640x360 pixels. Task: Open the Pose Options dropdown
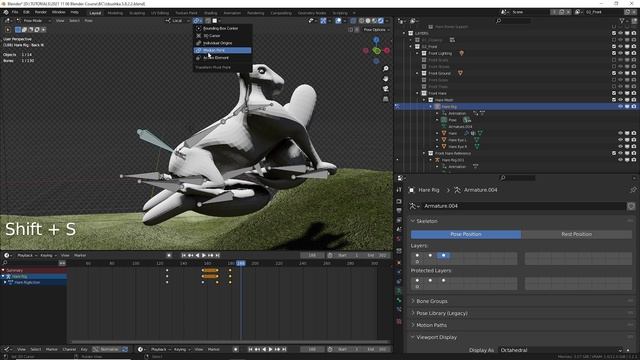pos(376,29)
